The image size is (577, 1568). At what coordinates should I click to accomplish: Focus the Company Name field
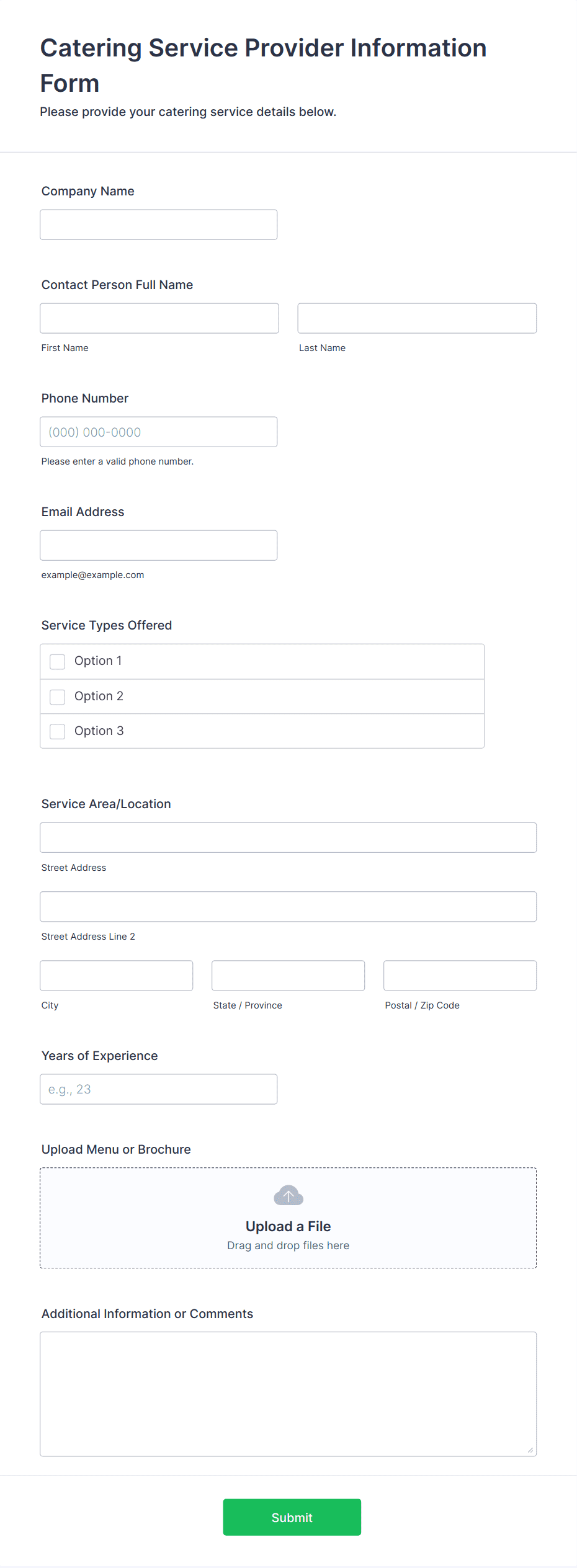pos(159,225)
